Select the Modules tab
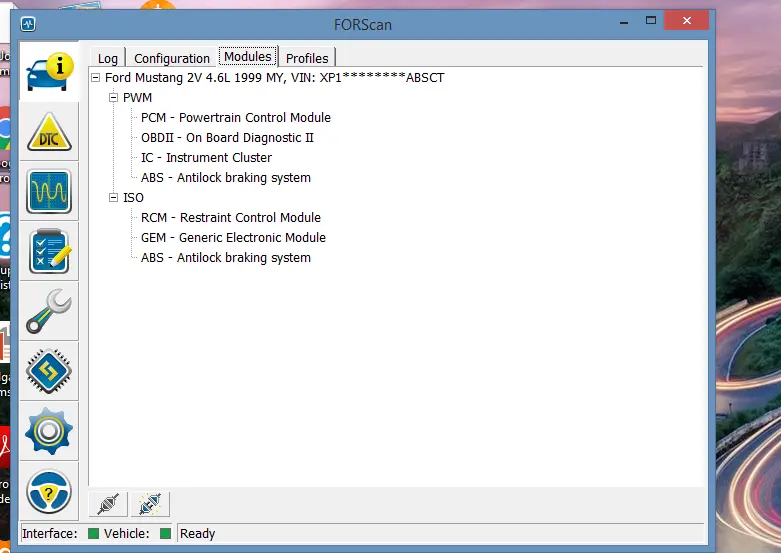The image size is (781, 553). tap(248, 56)
